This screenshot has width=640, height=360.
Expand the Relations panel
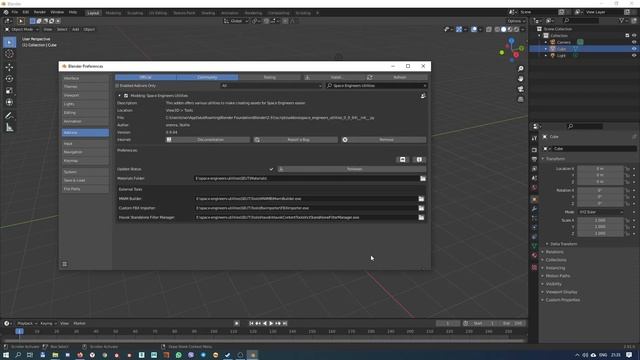pos(554,252)
